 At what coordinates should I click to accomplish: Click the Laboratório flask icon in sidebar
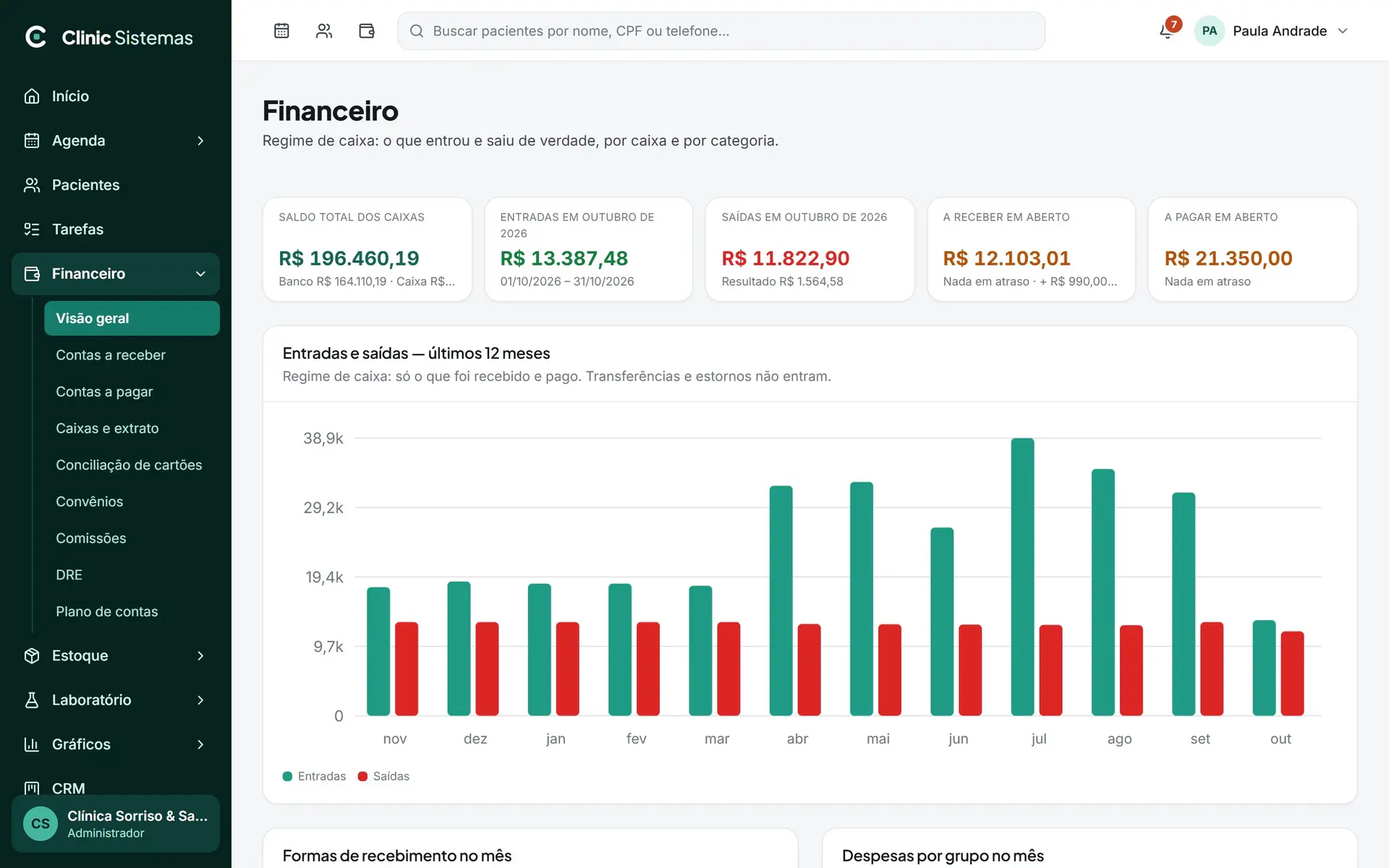tap(32, 699)
